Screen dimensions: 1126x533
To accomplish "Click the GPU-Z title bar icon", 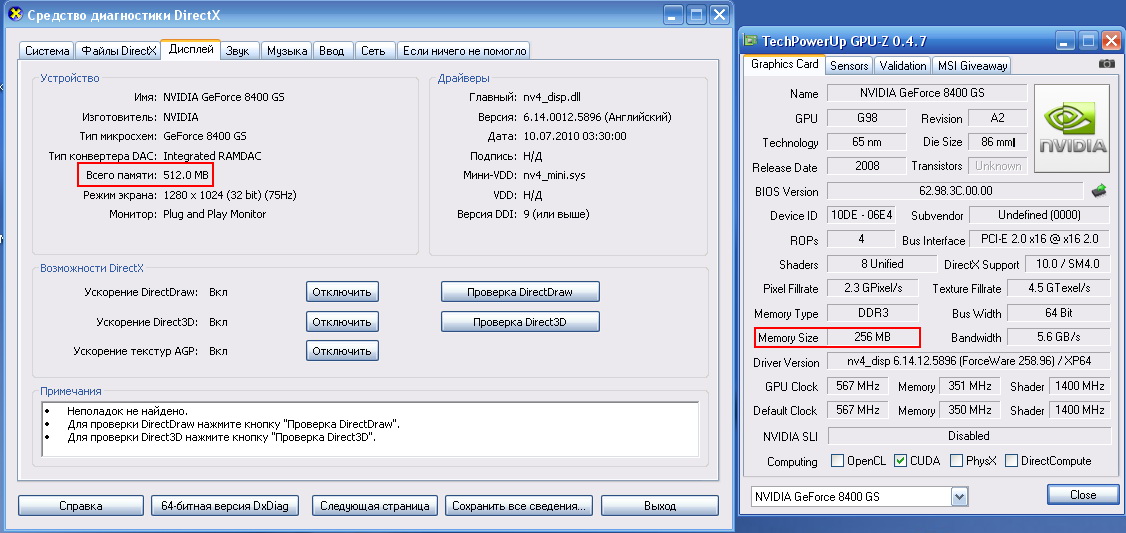I will point(751,41).
